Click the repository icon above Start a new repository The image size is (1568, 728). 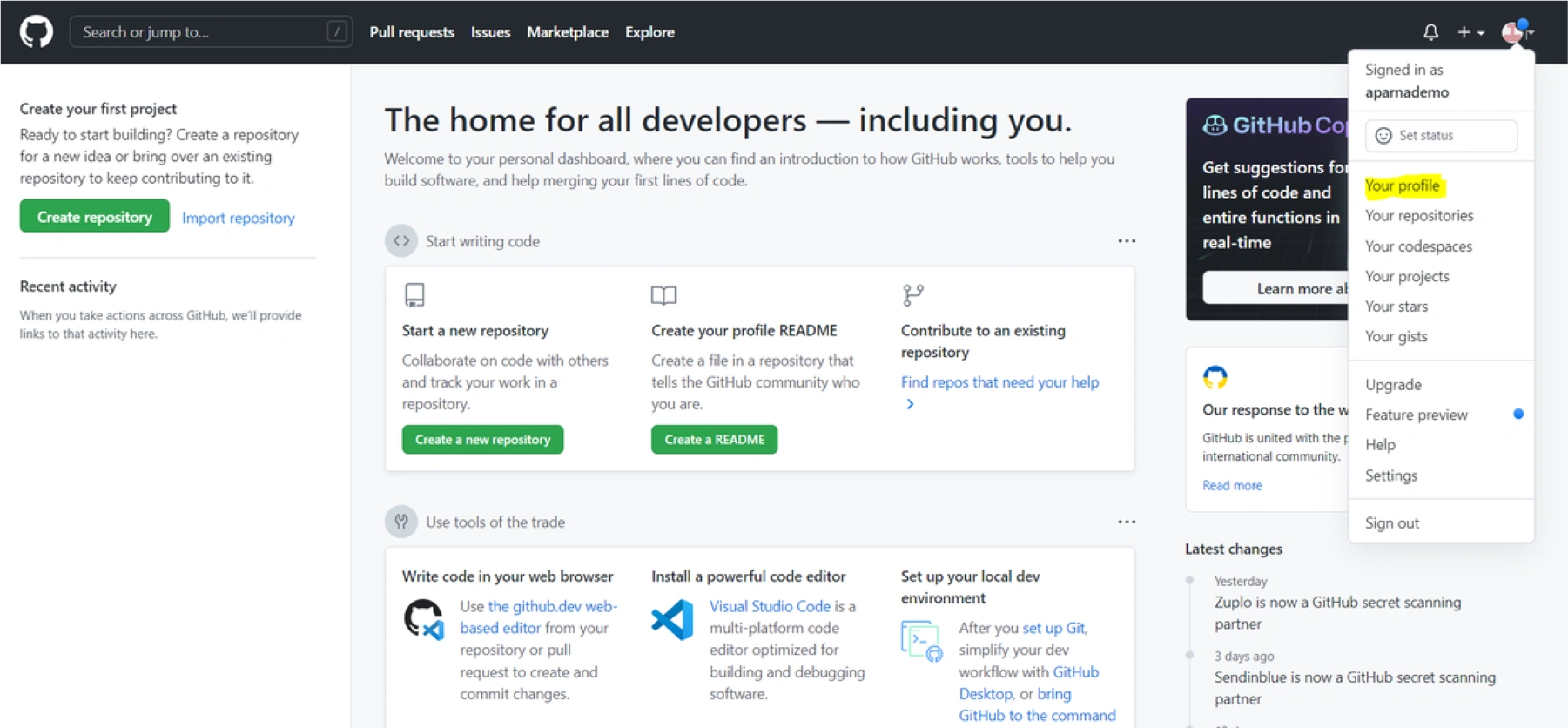coord(414,295)
